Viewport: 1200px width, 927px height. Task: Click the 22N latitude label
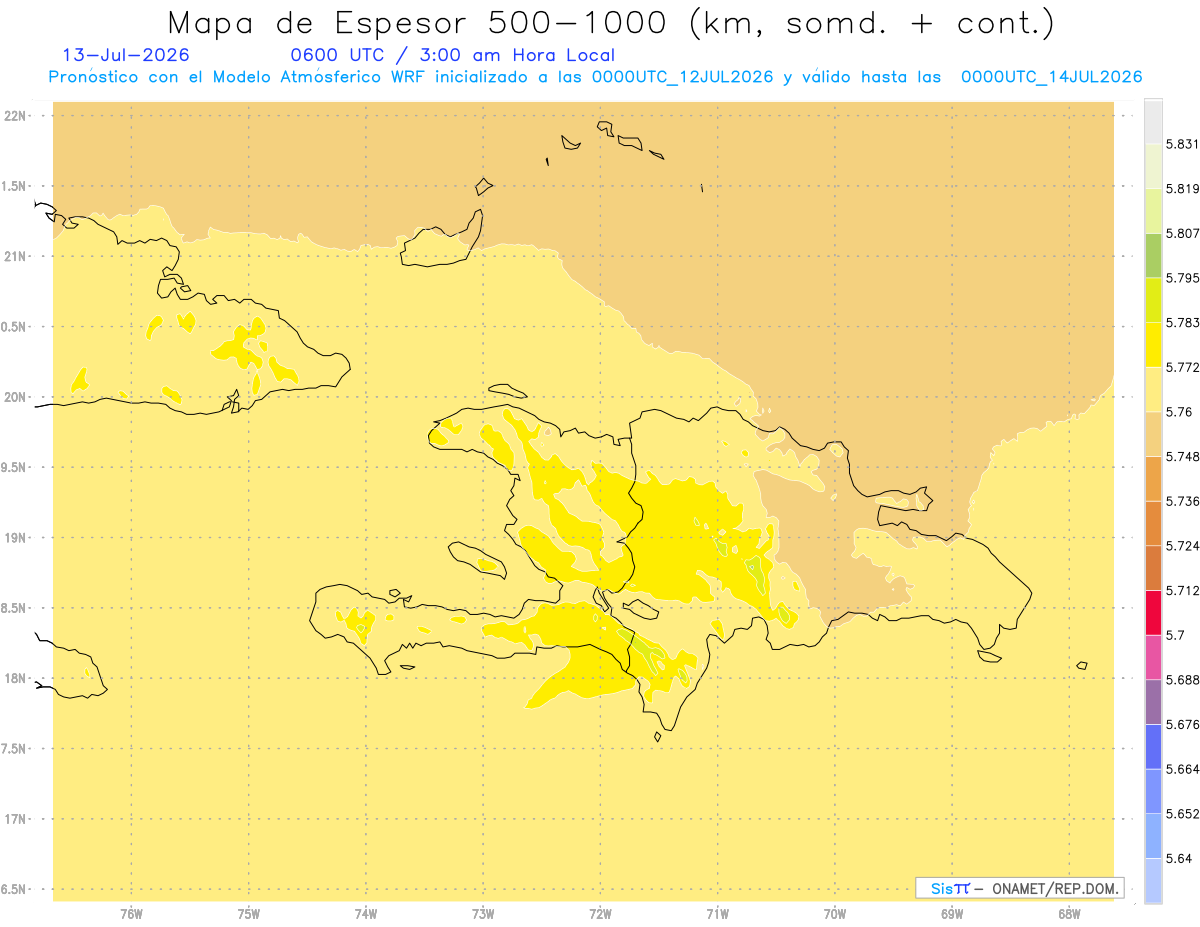point(17,116)
